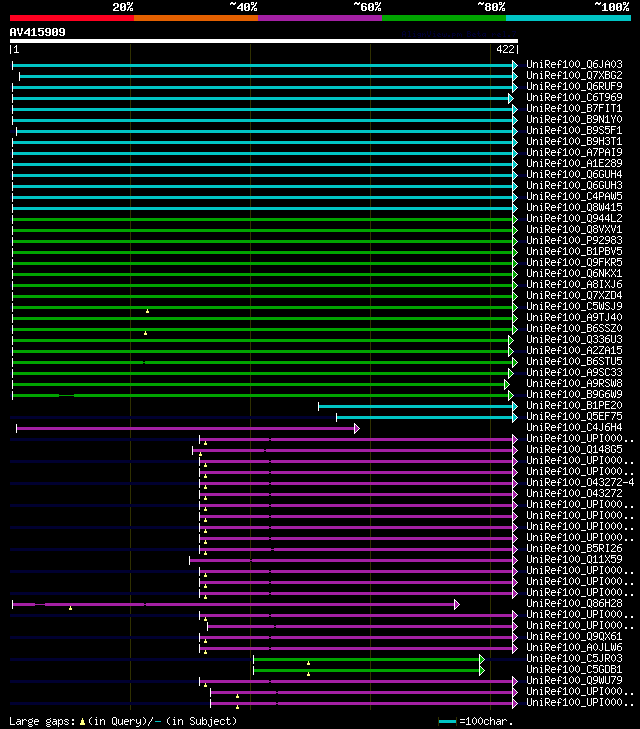The height and width of the screenshot is (729, 640).
Task: Select the UniRef100_A9SC33 label
Action: coord(574,372)
